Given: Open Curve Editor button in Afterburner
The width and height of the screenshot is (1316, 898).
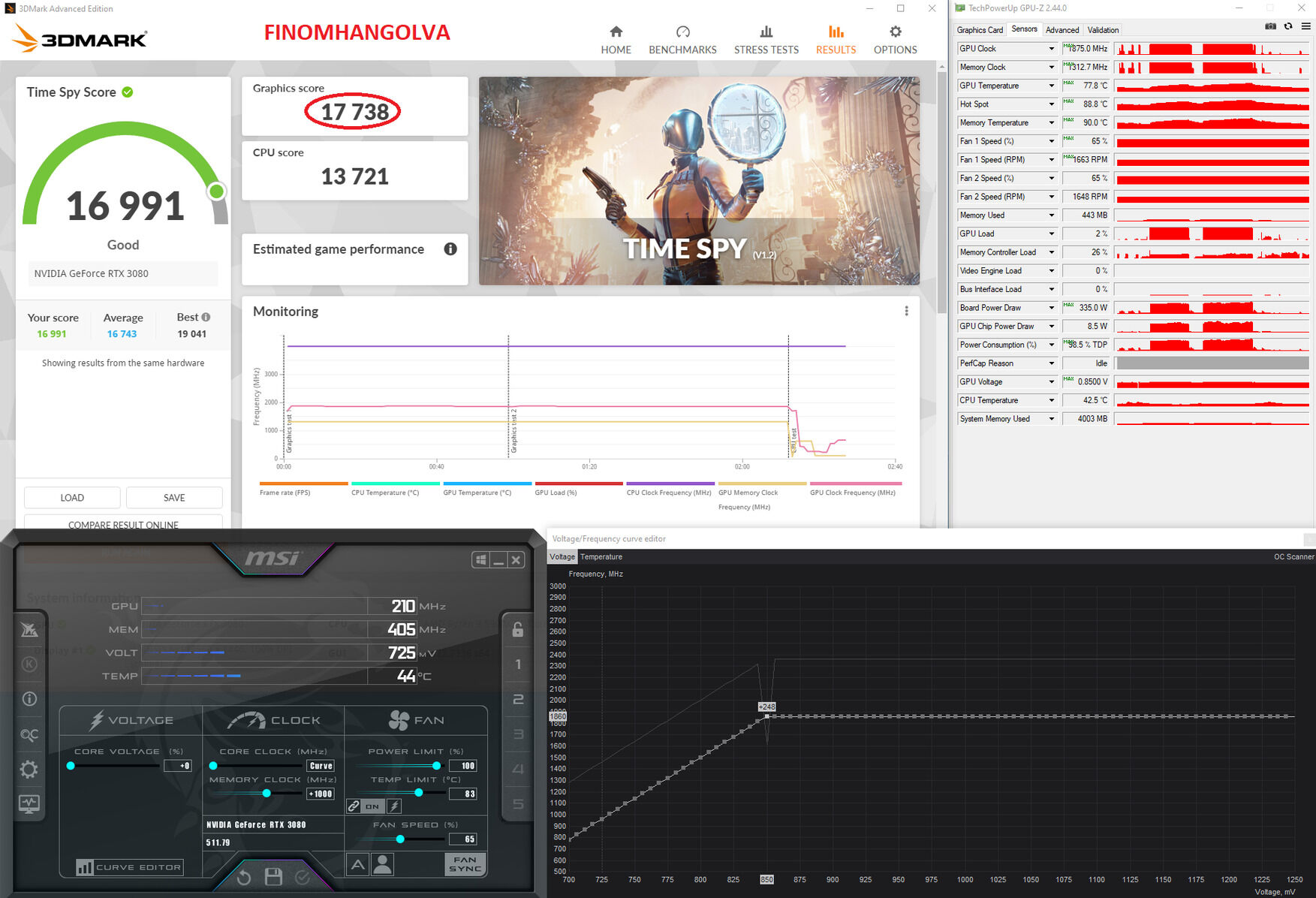Looking at the screenshot, I should coord(129,867).
